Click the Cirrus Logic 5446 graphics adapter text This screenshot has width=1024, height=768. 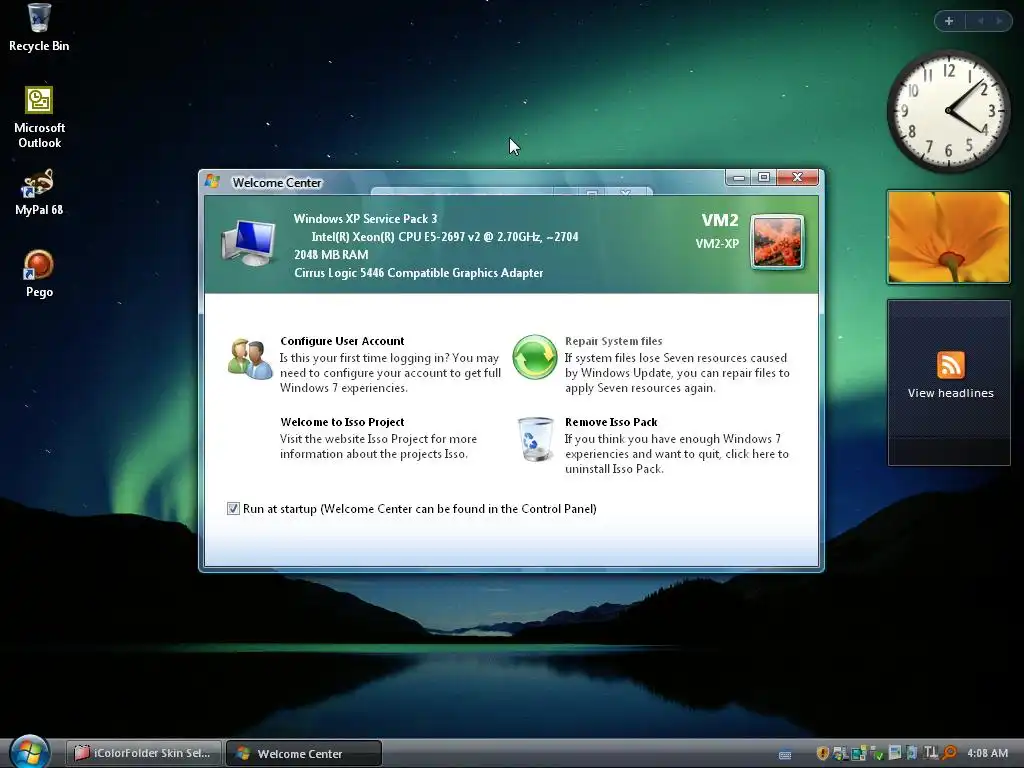[x=419, y=273]
